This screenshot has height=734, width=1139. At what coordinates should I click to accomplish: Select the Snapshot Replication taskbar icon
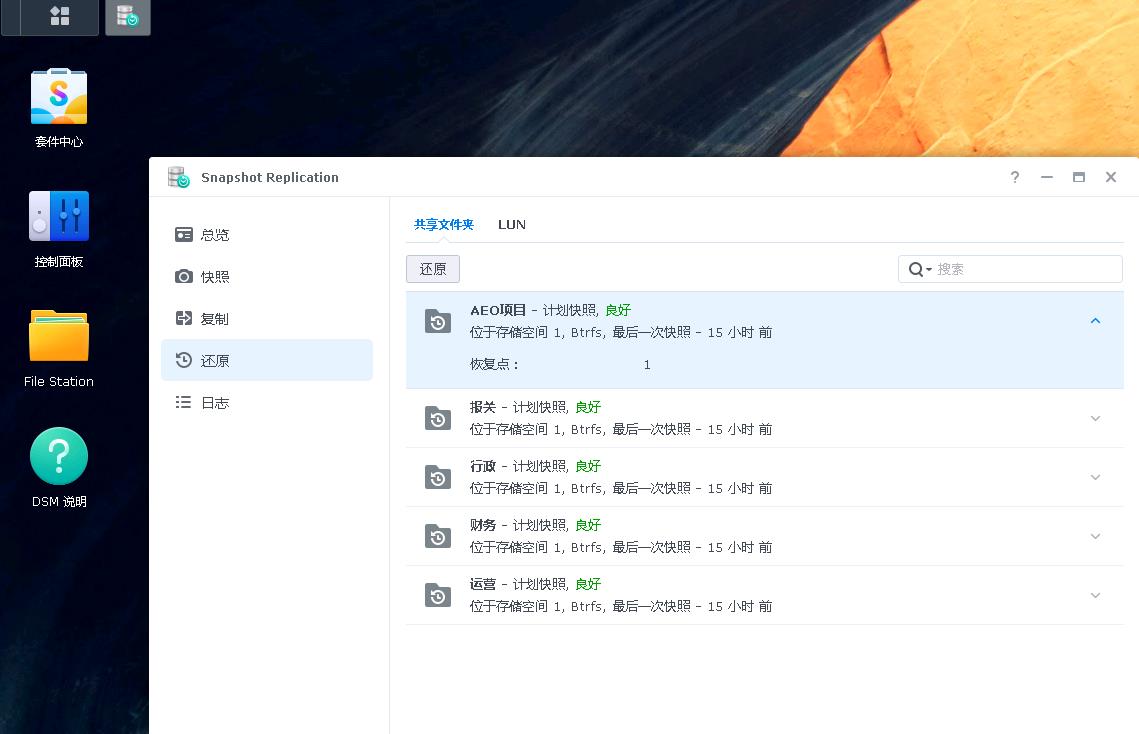(x=128, y=16)
